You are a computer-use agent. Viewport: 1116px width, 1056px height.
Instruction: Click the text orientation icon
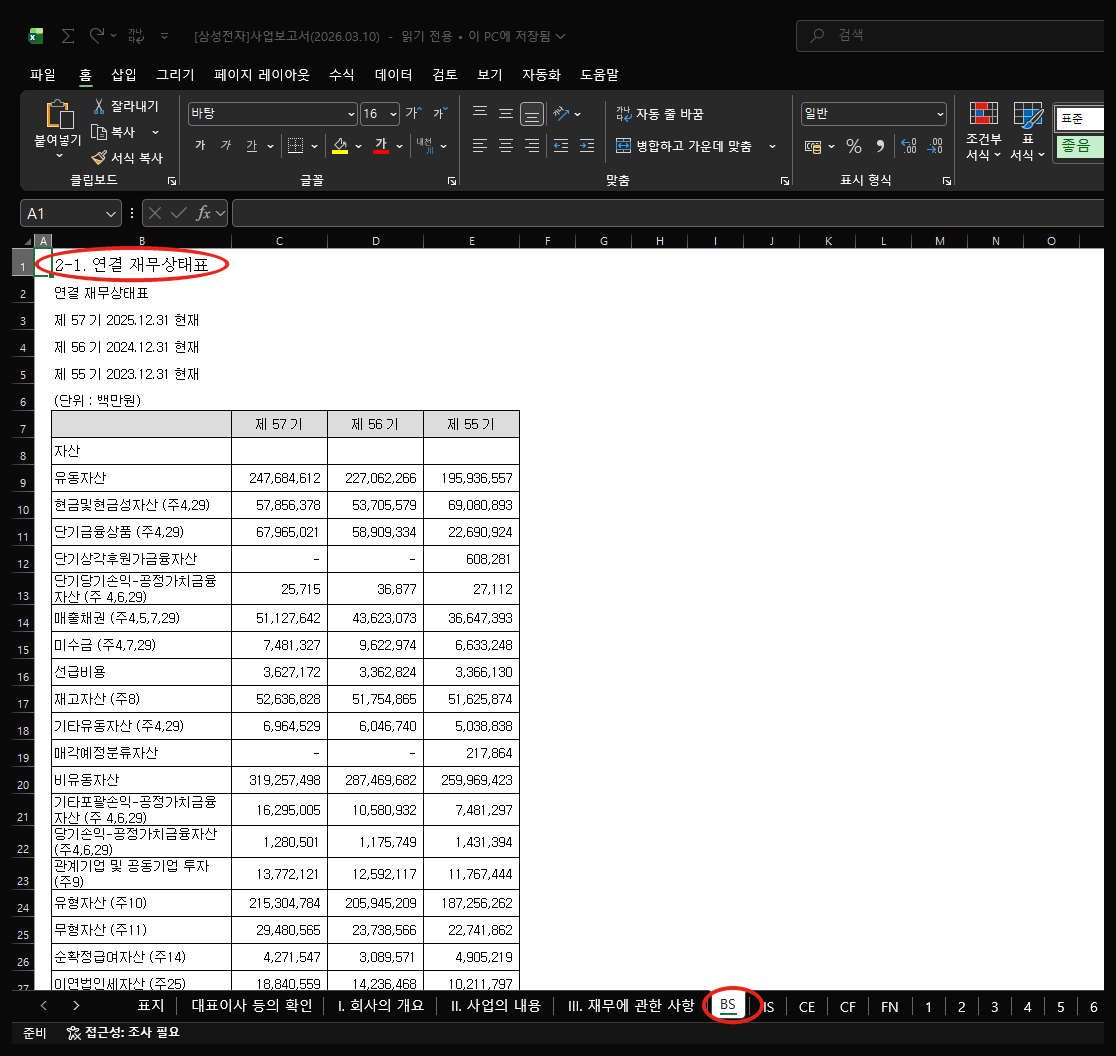(562, 113)
